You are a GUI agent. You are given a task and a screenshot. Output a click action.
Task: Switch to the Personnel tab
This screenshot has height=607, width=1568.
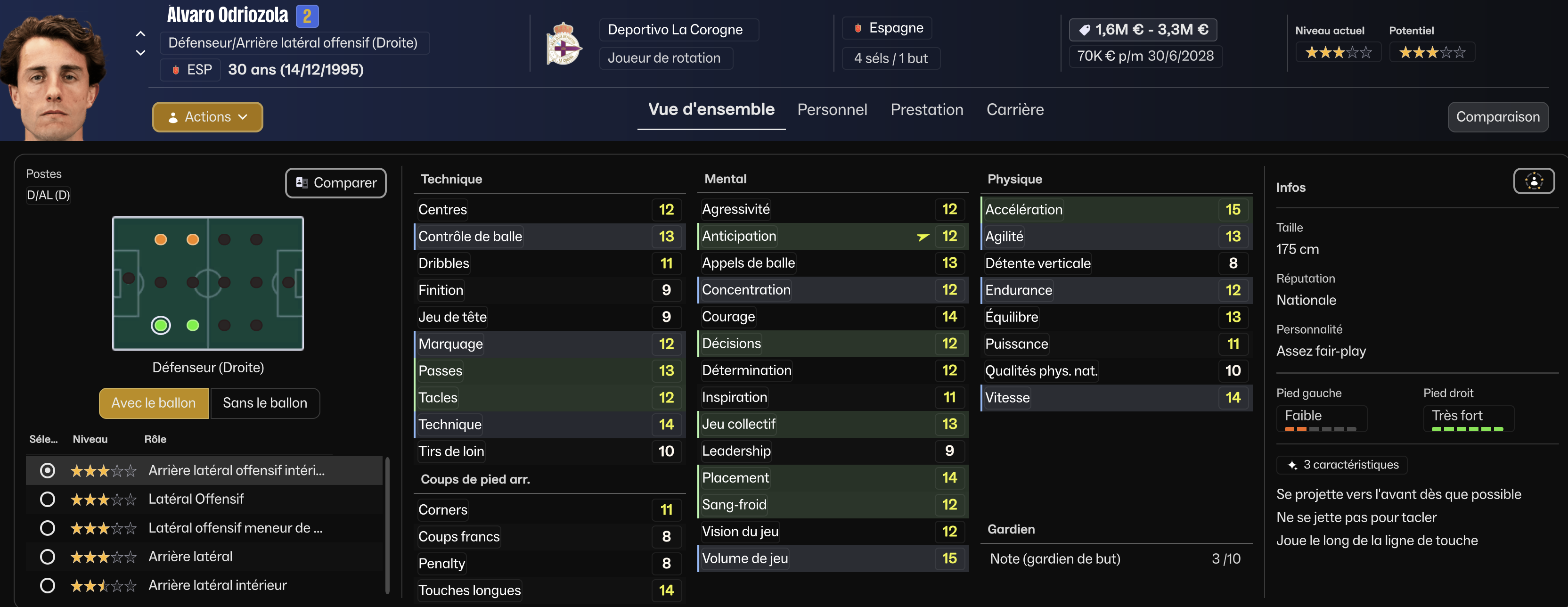[x=832, y=110]
